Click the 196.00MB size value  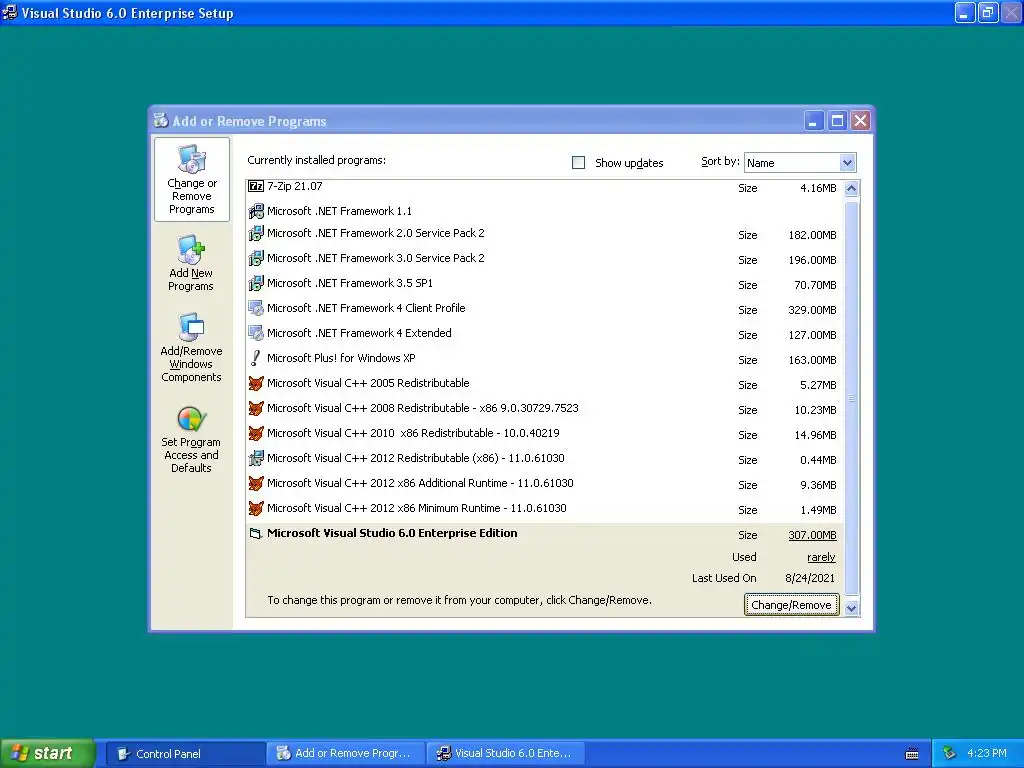(812, 260)
